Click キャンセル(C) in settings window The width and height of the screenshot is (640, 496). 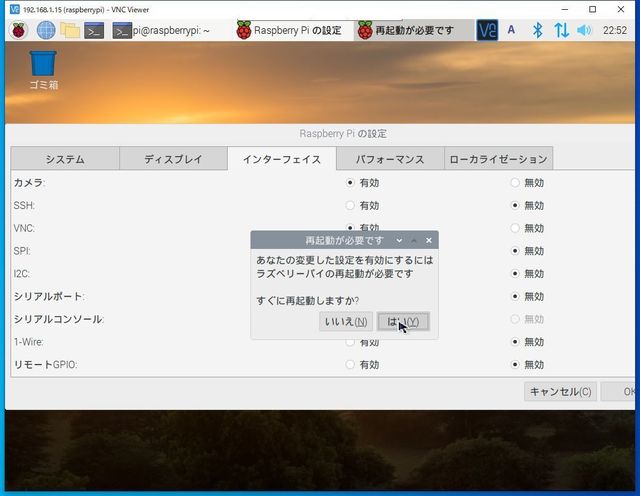(x=560, y=391)
